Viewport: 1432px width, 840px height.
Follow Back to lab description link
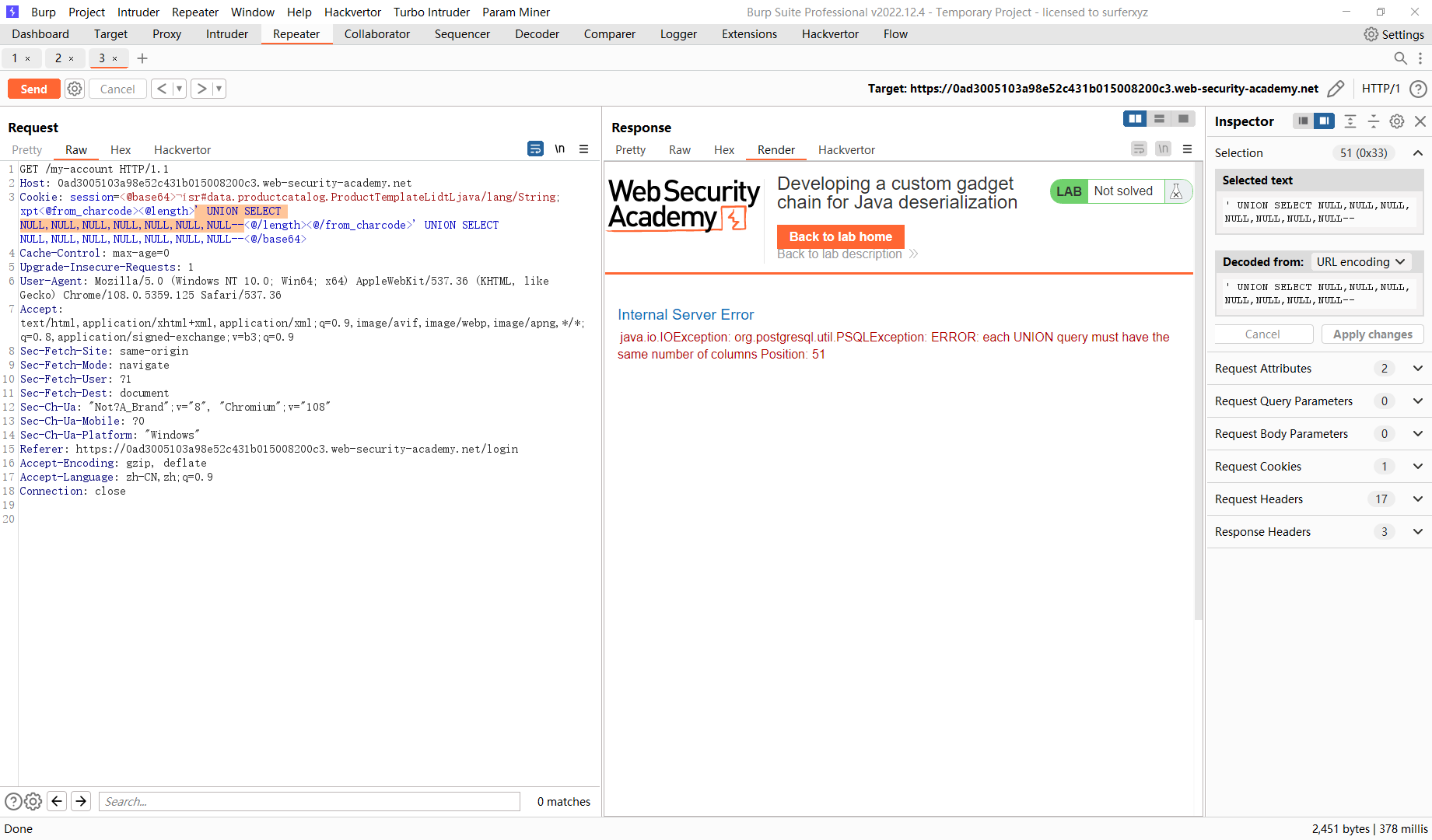847,254
